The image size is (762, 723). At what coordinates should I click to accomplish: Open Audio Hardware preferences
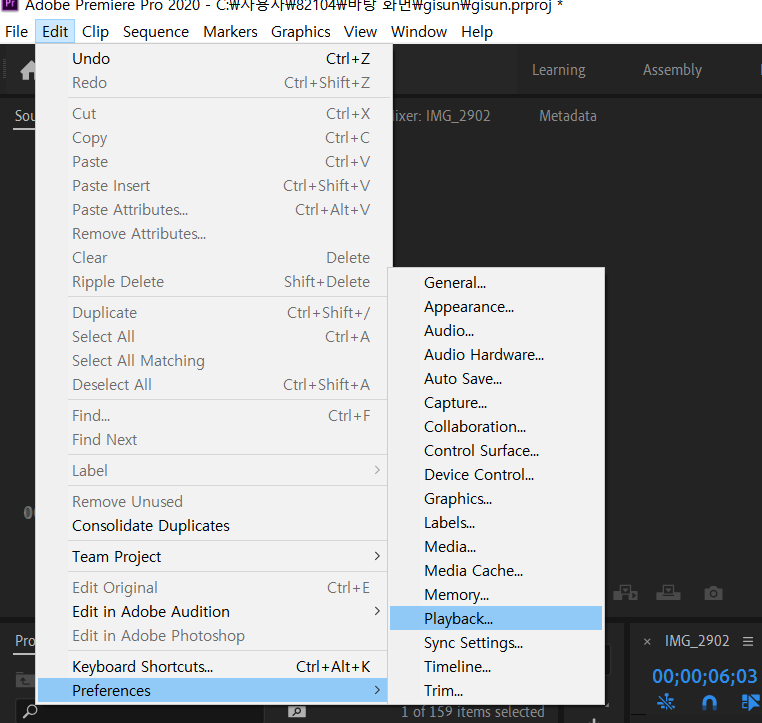(x=496, y=355)
